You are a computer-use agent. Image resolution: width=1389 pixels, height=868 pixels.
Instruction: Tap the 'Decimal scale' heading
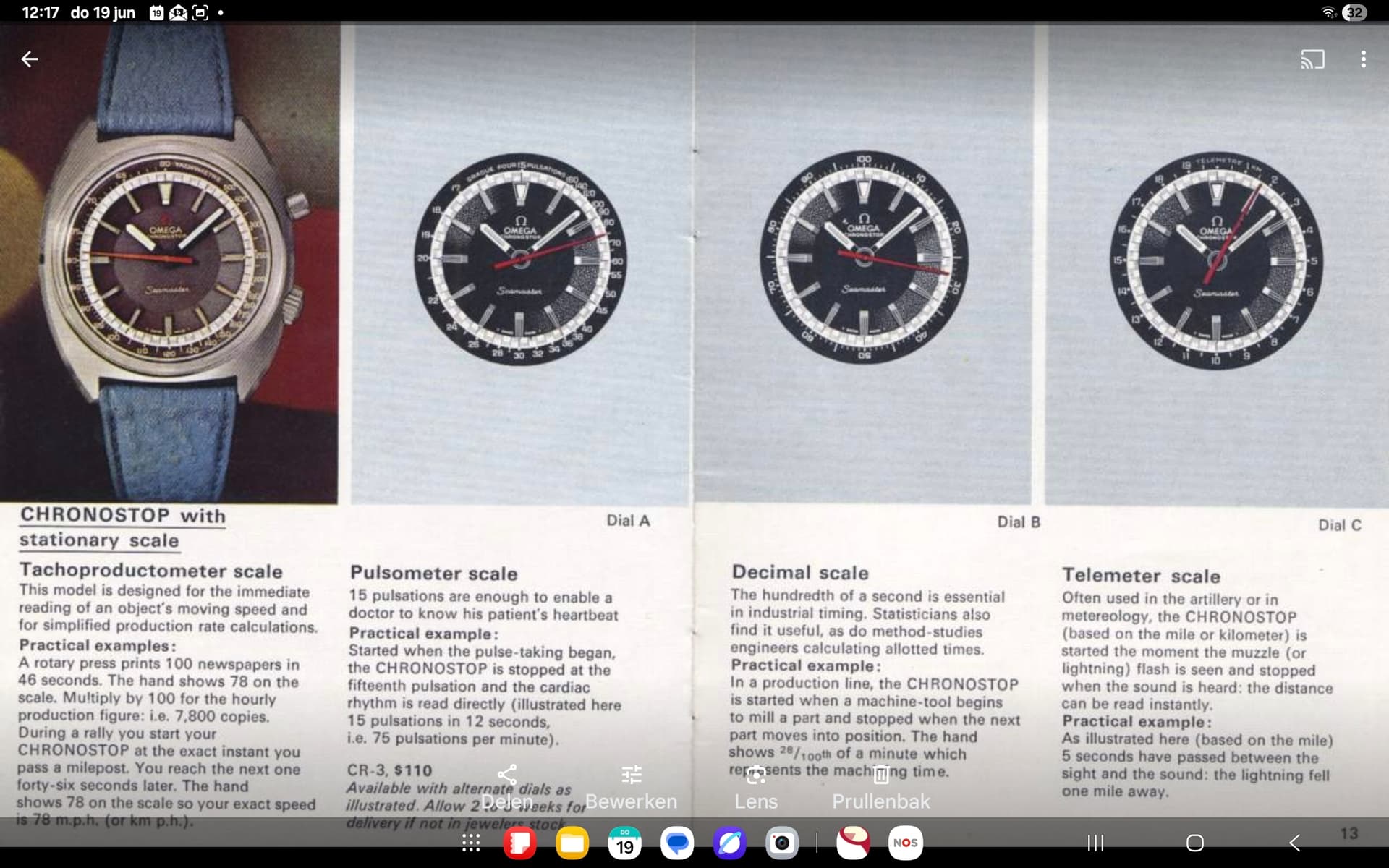coord(800,572)
